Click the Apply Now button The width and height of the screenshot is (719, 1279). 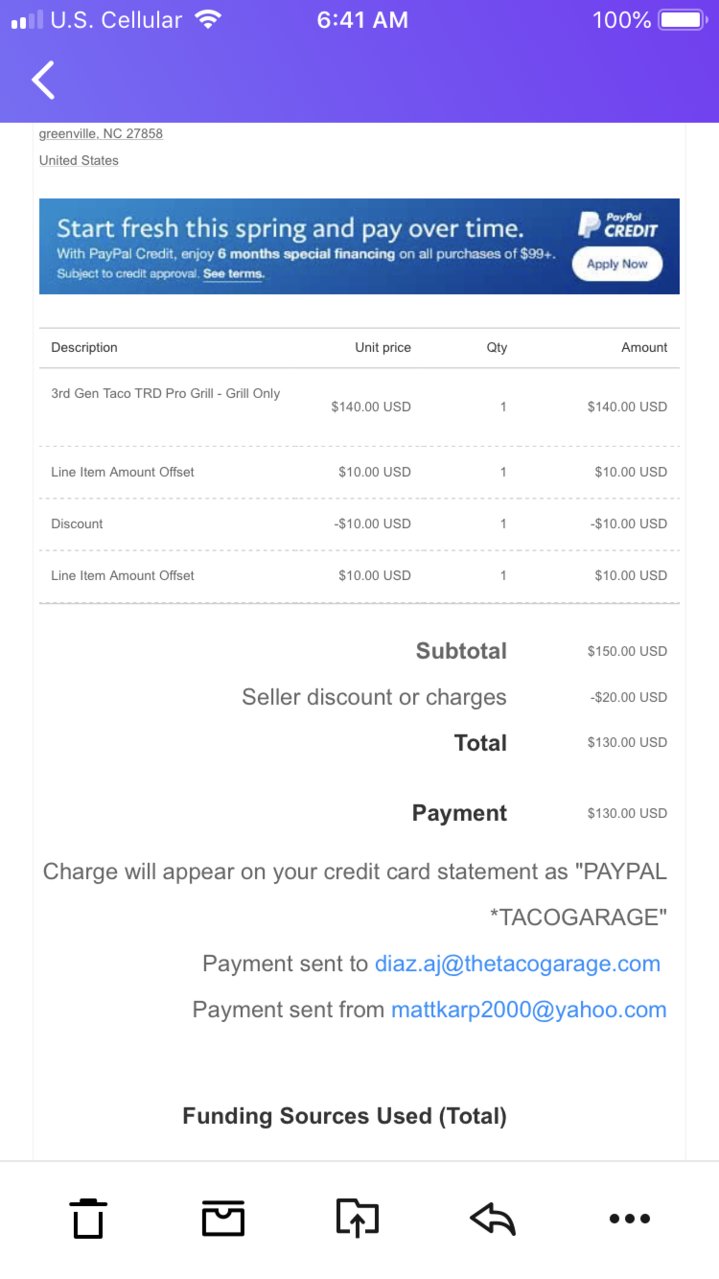[617, 264]
